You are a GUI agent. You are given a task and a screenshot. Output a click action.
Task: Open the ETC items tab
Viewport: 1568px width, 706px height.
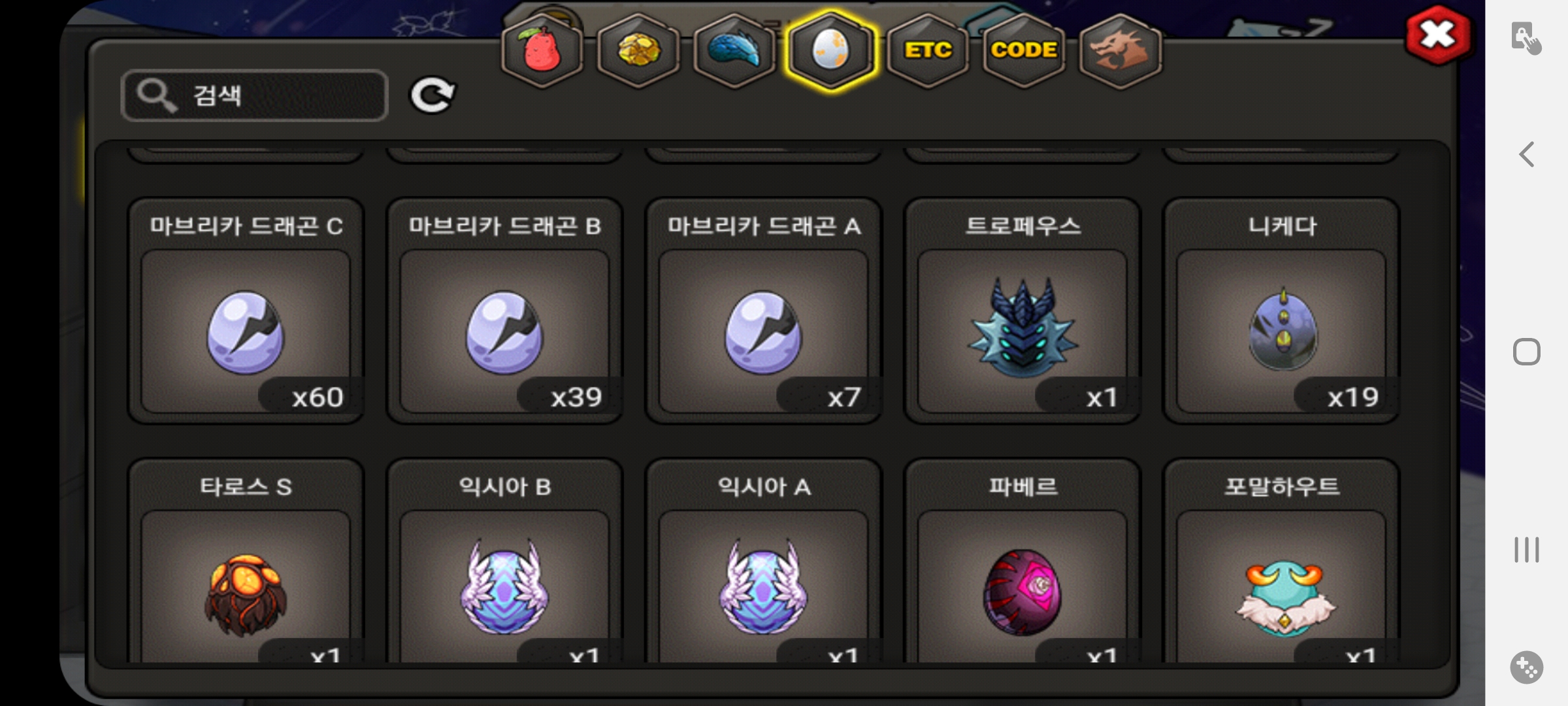927,51
